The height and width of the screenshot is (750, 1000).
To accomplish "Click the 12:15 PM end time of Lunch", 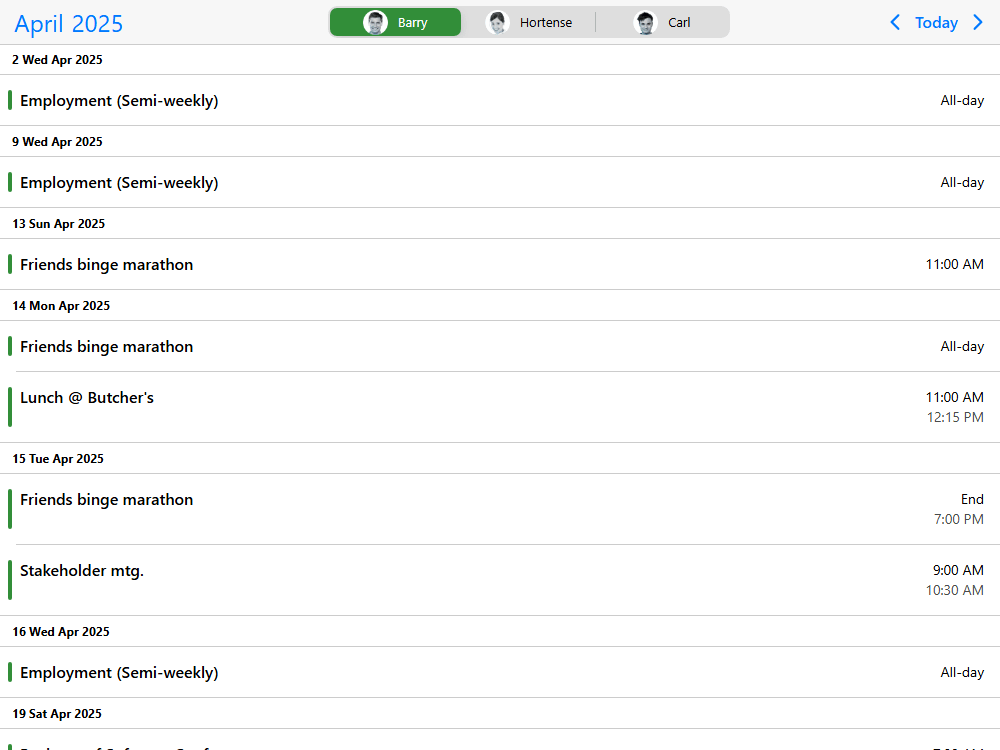I will pyautogui.click(x=955, y=417).
